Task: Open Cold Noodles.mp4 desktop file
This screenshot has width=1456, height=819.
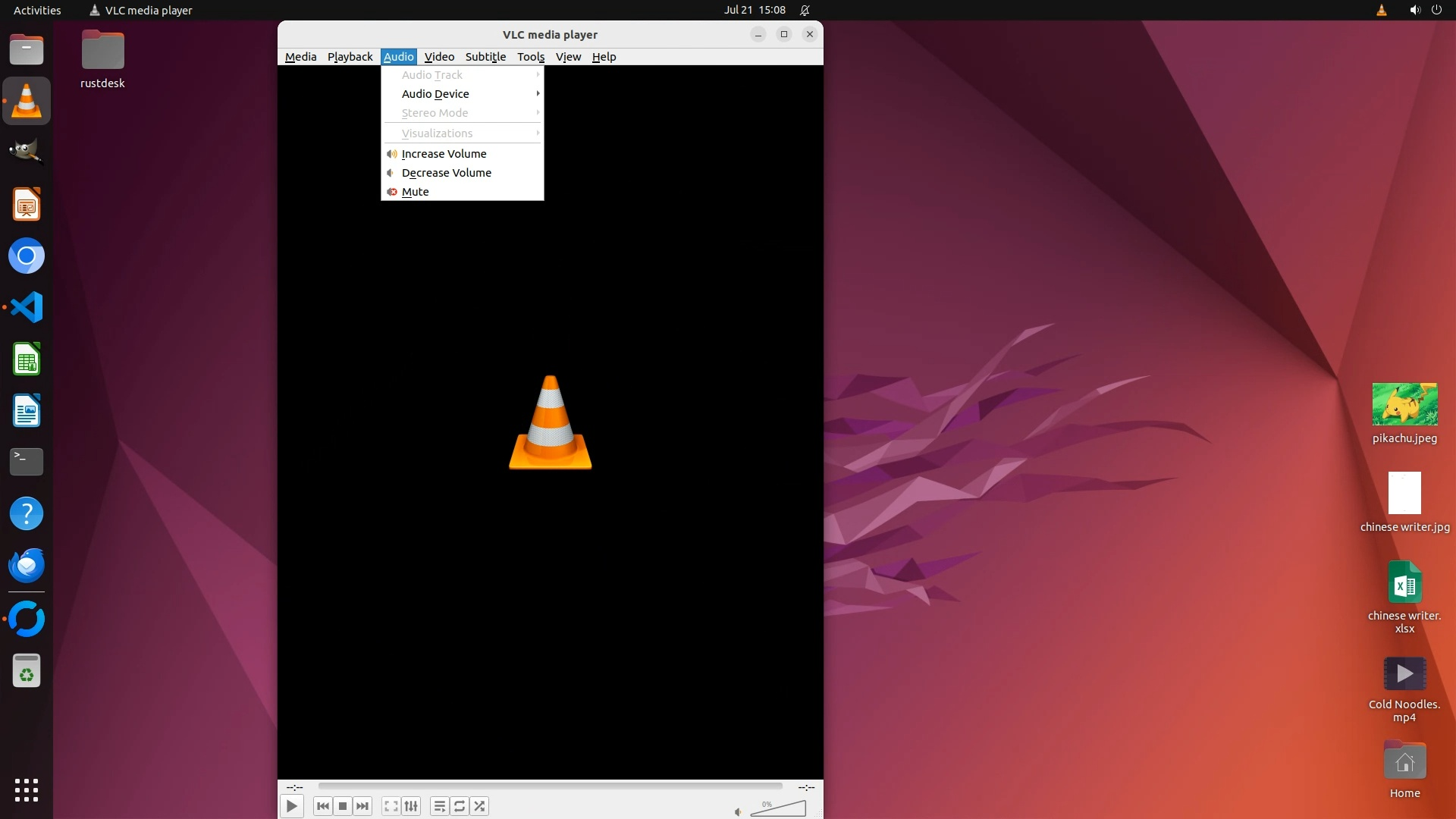Action: [1404, 674]
